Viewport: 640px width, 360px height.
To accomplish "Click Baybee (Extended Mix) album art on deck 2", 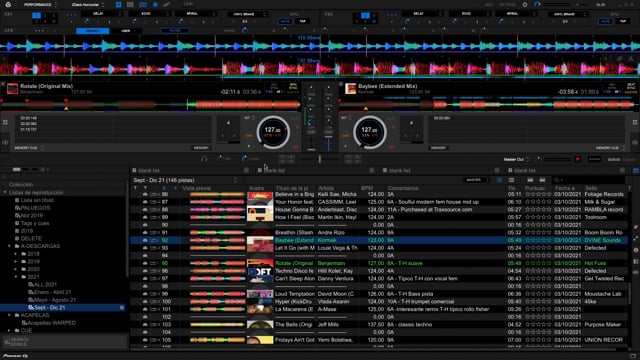I will coord(350,88).
